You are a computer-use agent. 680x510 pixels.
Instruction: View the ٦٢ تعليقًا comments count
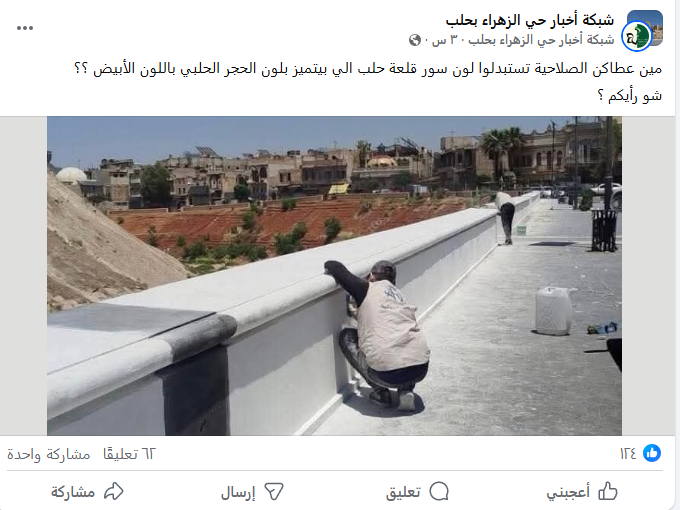pyautogui.click(x=129, y=454)
